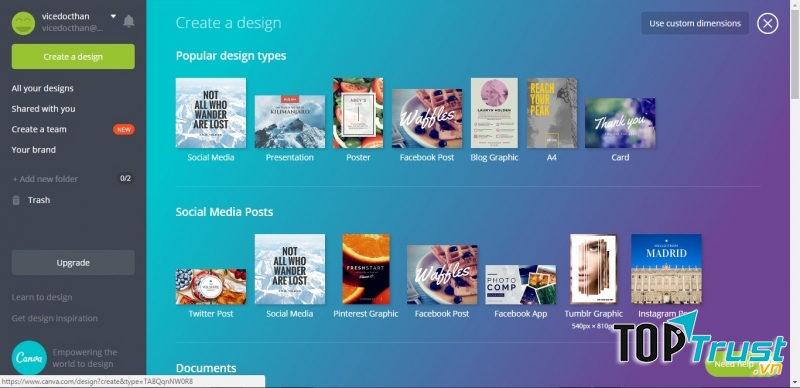Open Get design inspiration link
Image resolution: width=800 pixels, height=388 pixels.
pyautogui.click(x=55, y=318)
